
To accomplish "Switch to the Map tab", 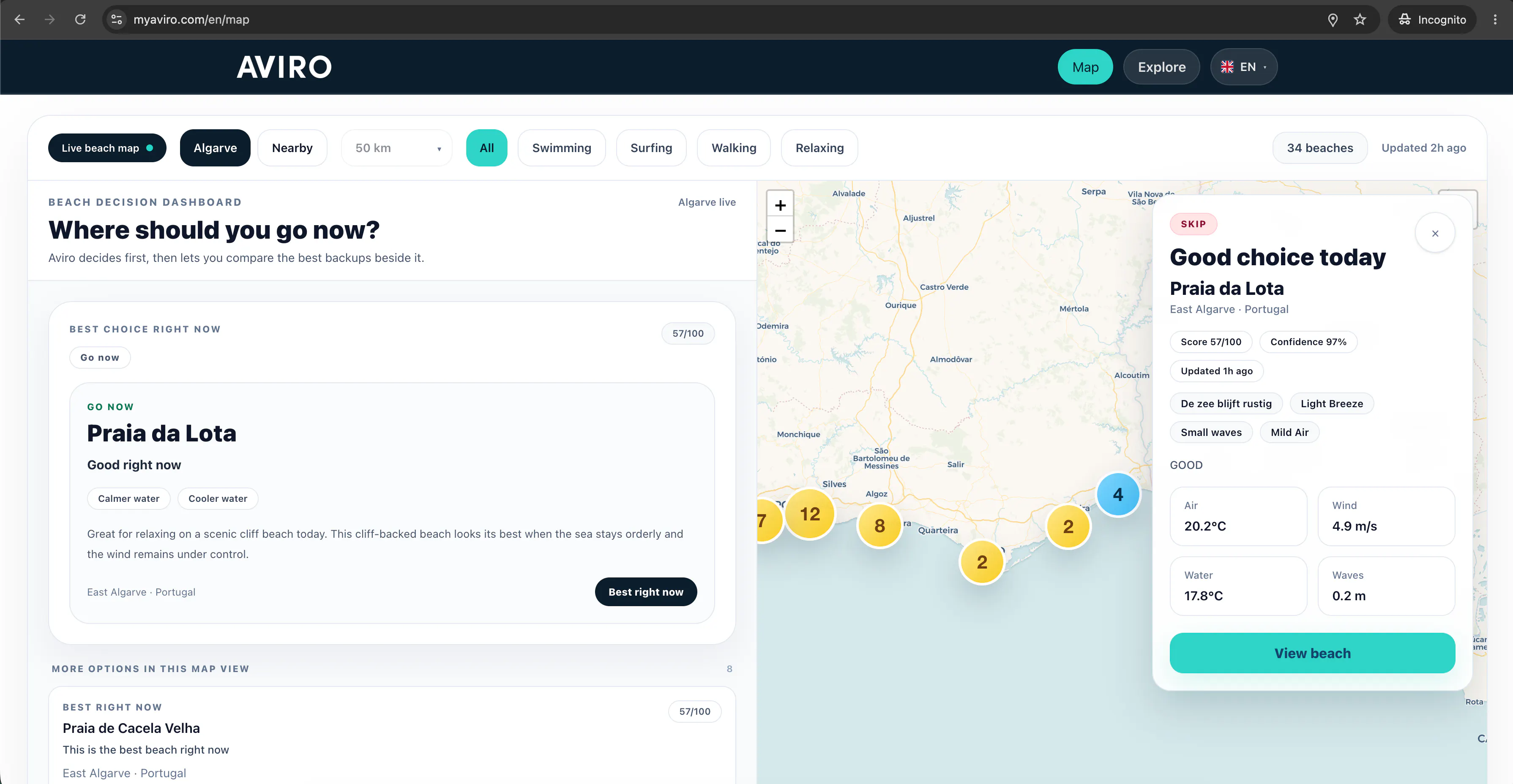I will click(1085, 67).
